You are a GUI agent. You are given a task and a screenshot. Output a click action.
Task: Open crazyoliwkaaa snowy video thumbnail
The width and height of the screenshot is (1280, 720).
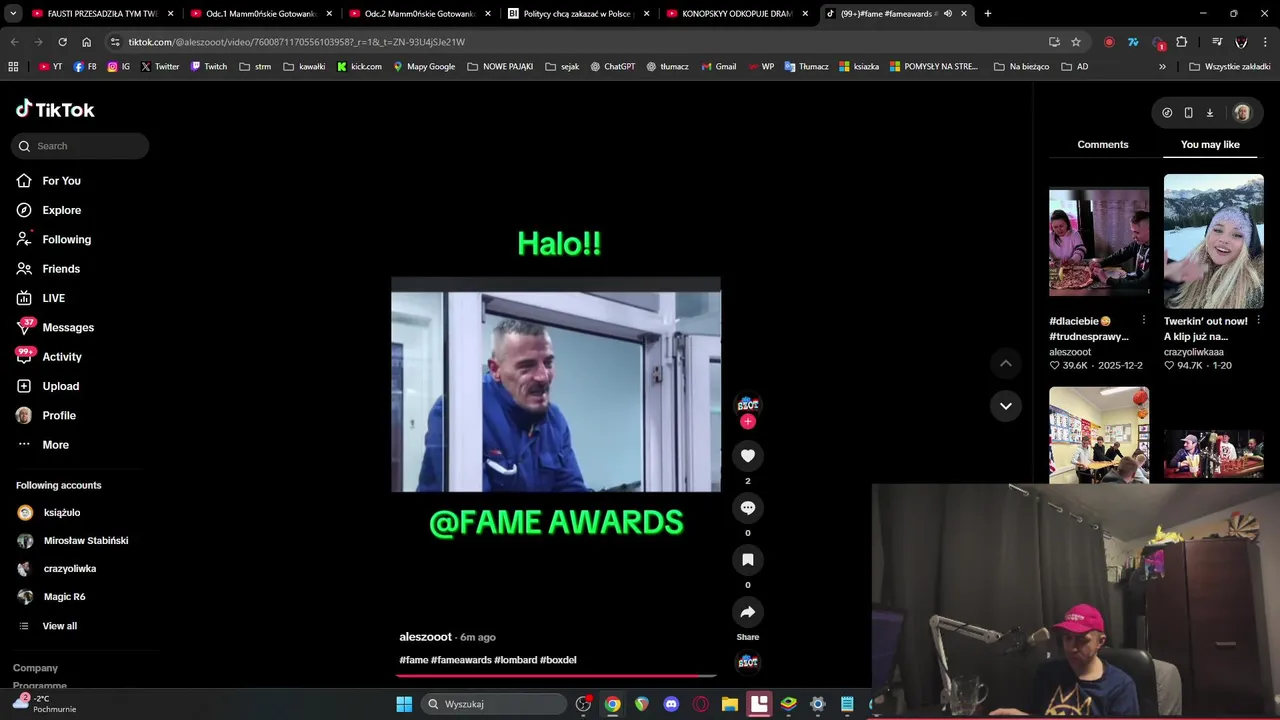[1213, 241]
